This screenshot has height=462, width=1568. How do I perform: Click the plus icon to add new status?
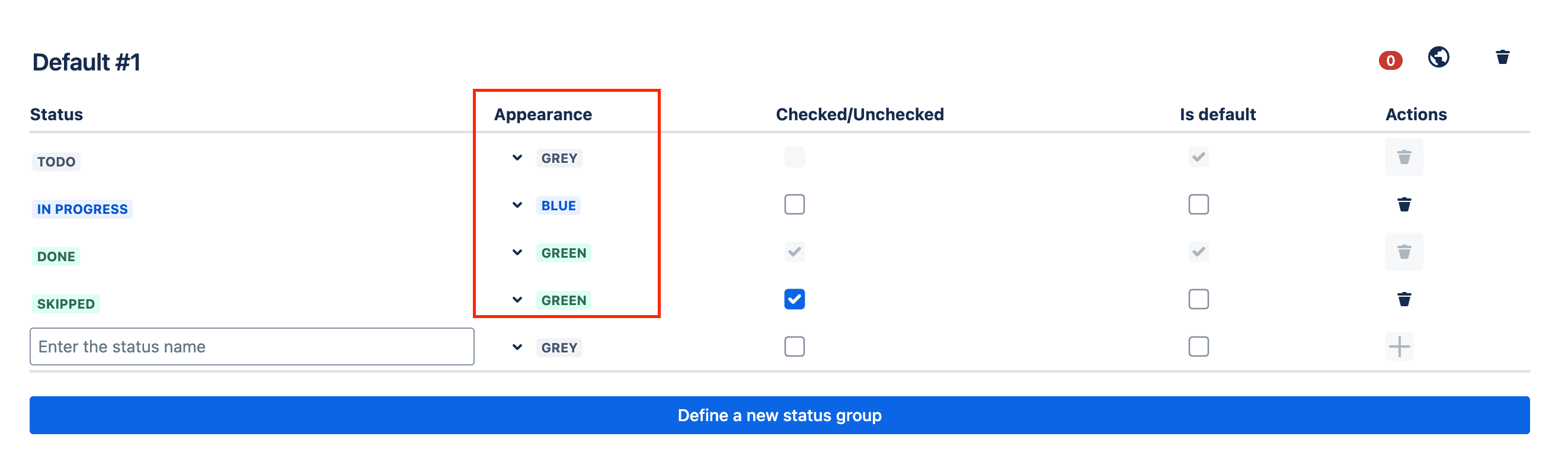click(x=1400, y=346)
